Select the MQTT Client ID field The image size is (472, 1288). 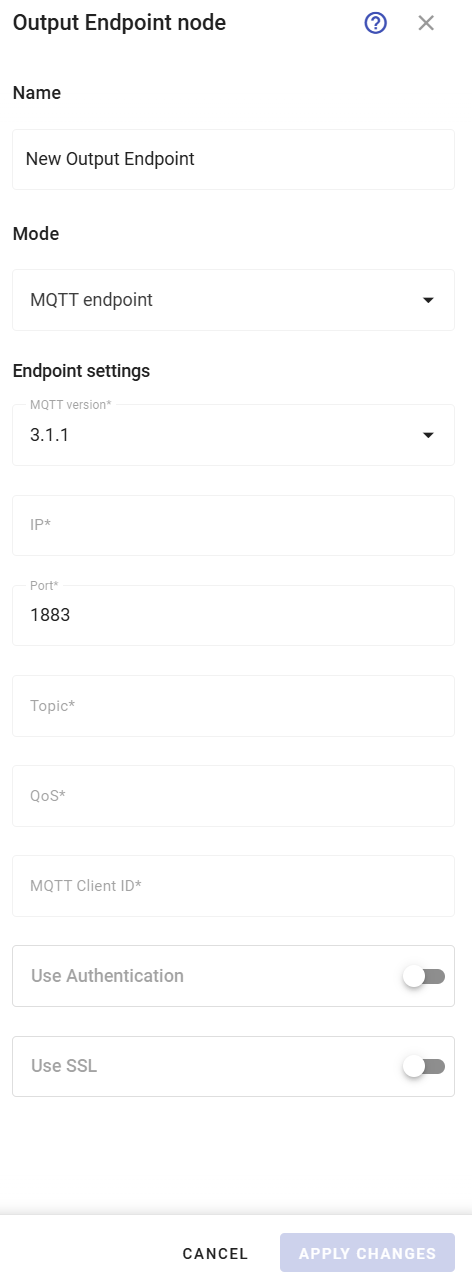[233, 886]
